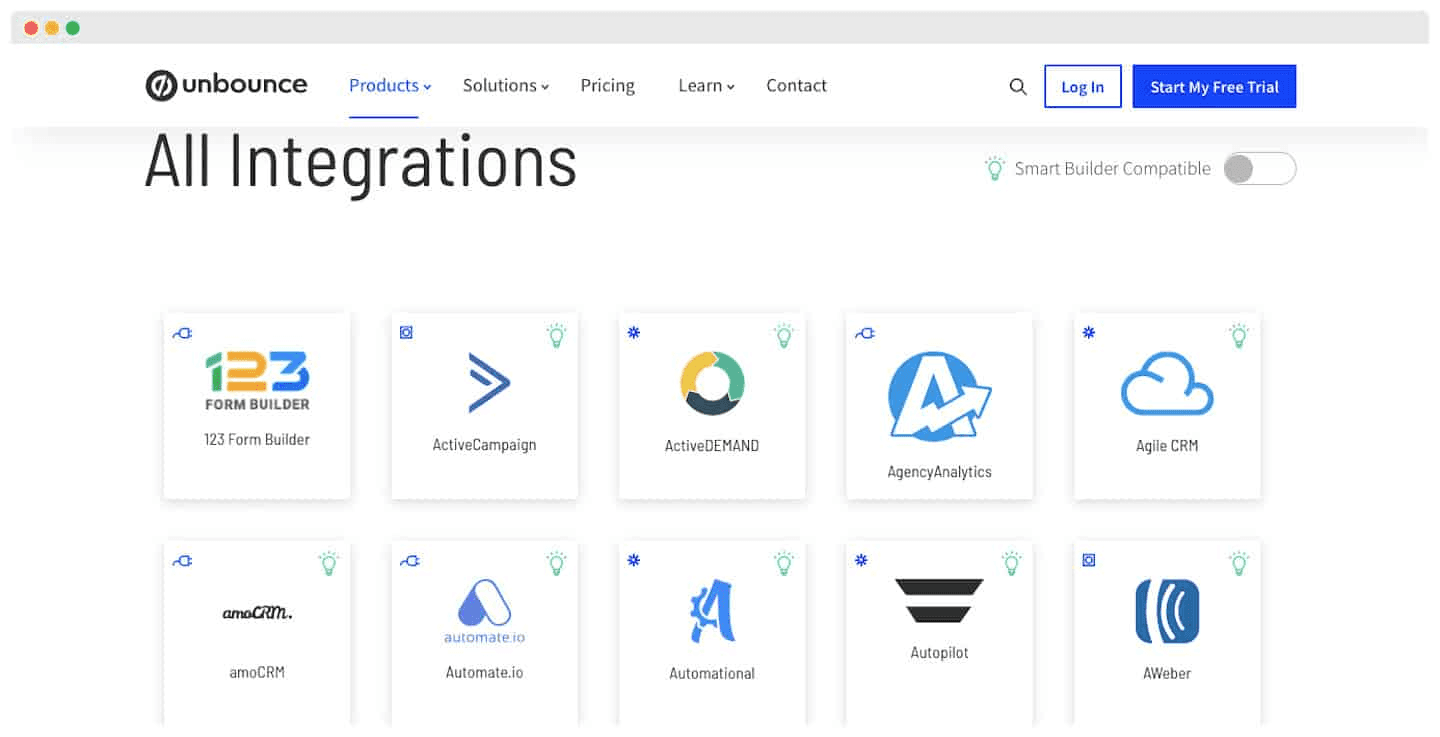Click square type icon on ActiveCampaign card
This screenshot has height=737, width=1440.
406,332
